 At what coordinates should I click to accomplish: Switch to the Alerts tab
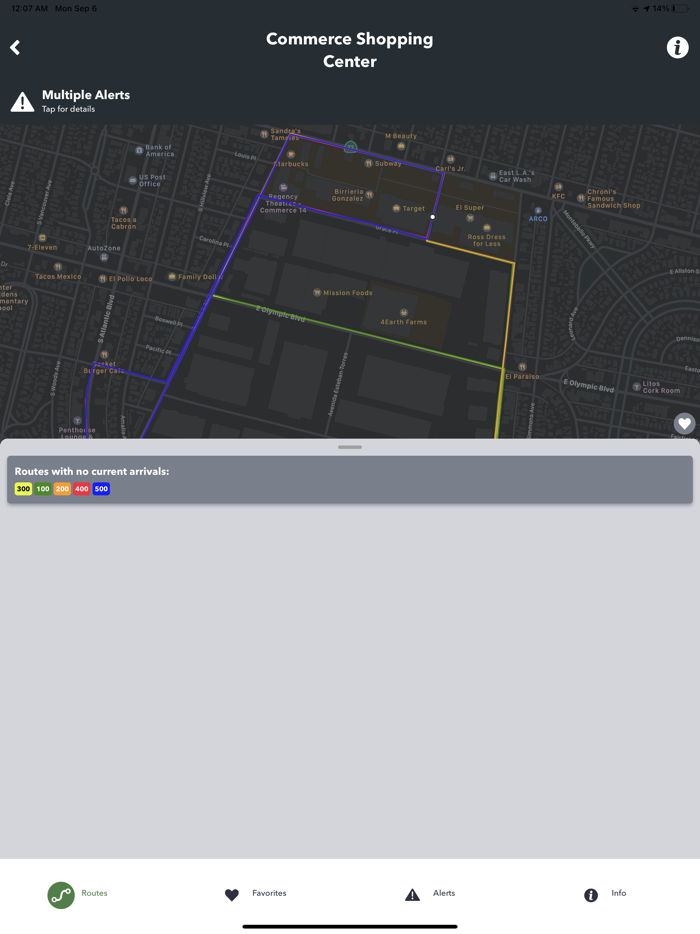430,893
